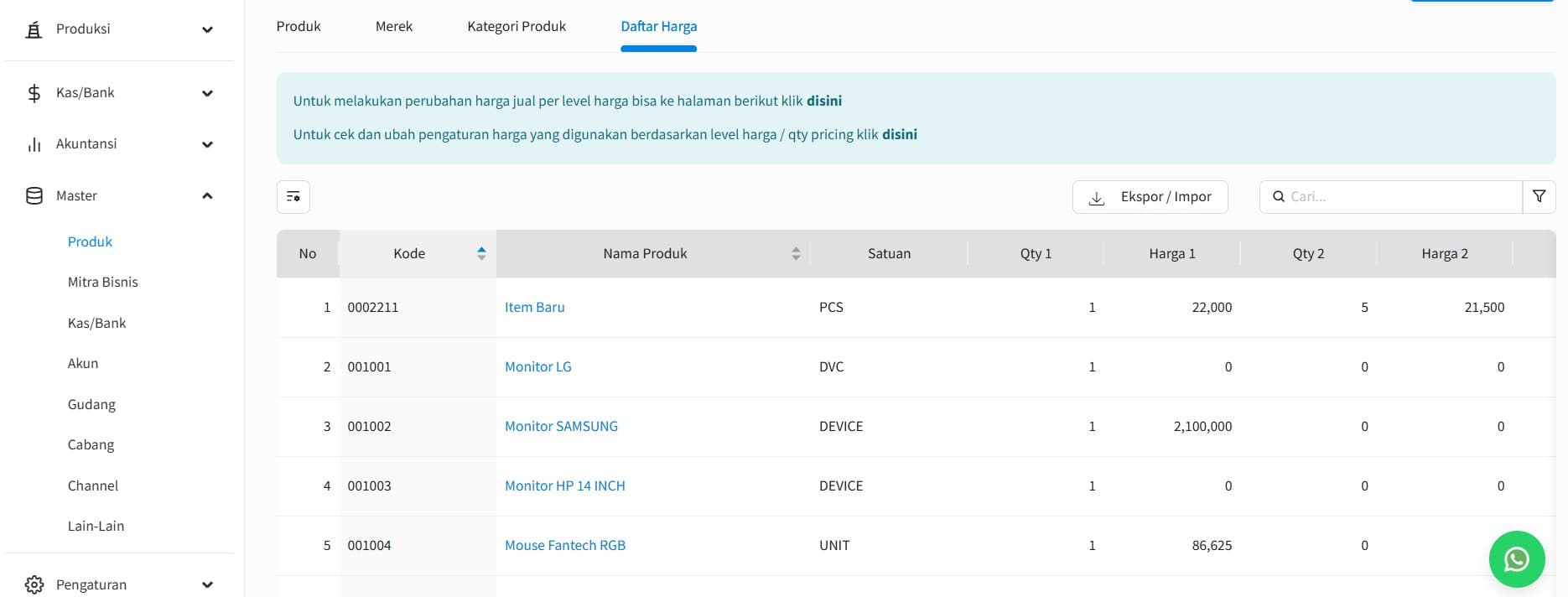Open the WhatsApp chat bubble

(x=1516, y=559)
